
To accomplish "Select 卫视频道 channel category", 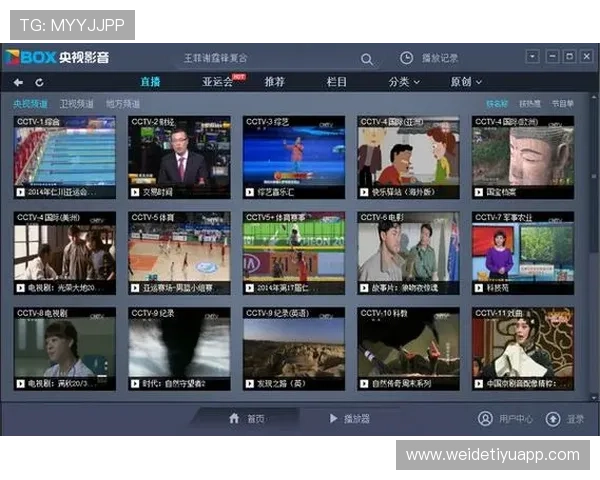I will (x=77, y=104).
